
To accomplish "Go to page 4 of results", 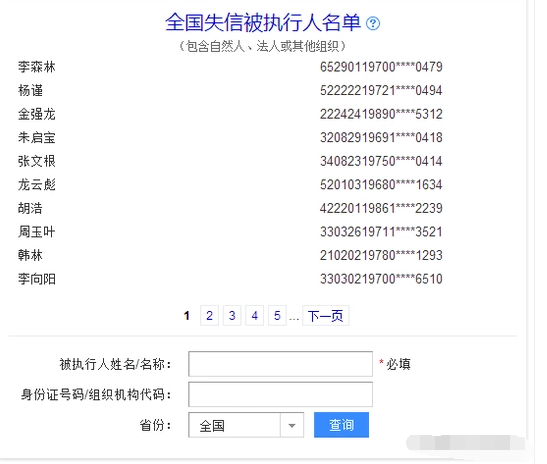I will [255, 316].
